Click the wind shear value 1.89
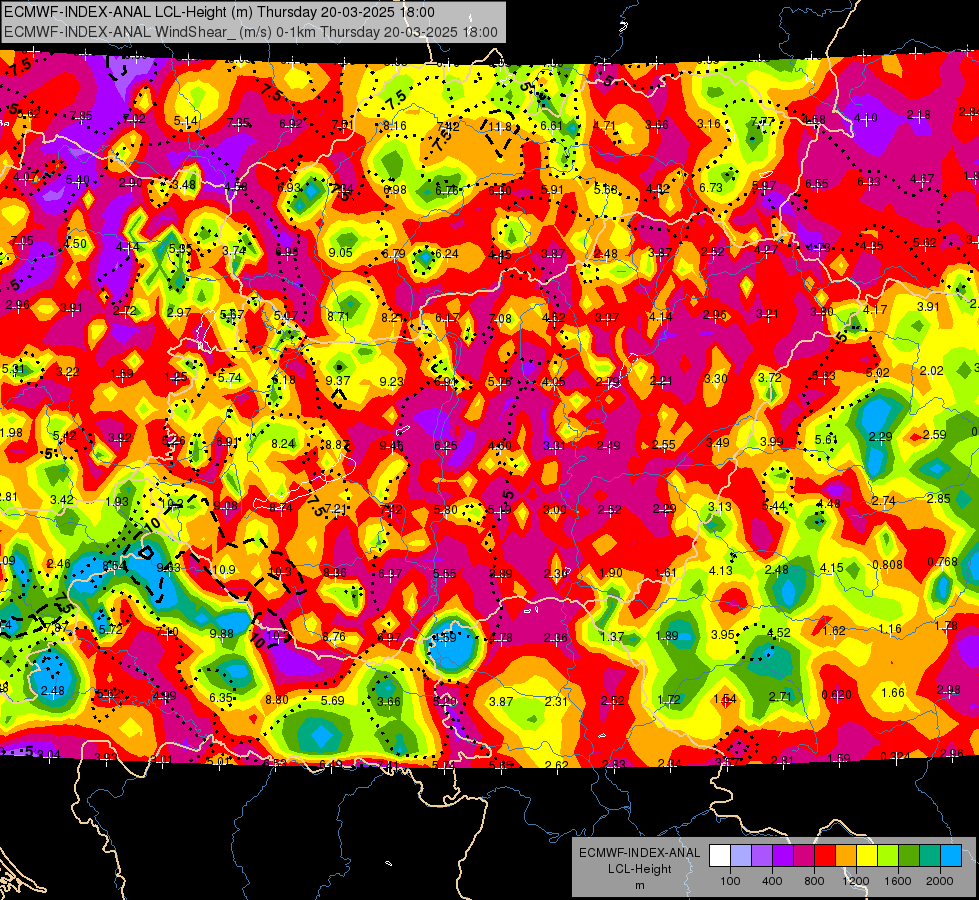This screenshot has width=979, height=900. [667, 636]
